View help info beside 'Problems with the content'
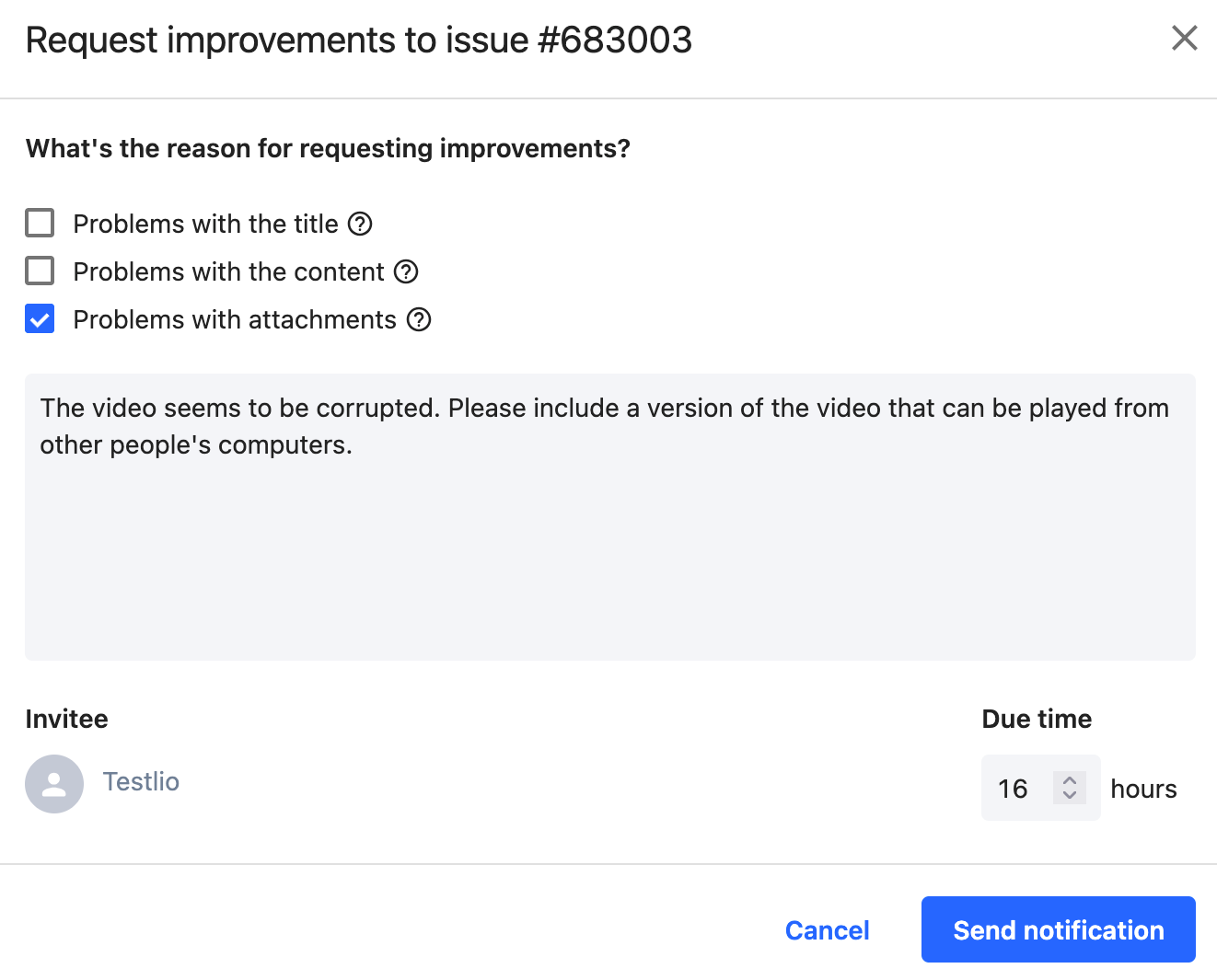Image resolution: width=1217 pixels, height=980 pixels. (x=406, y=271)
